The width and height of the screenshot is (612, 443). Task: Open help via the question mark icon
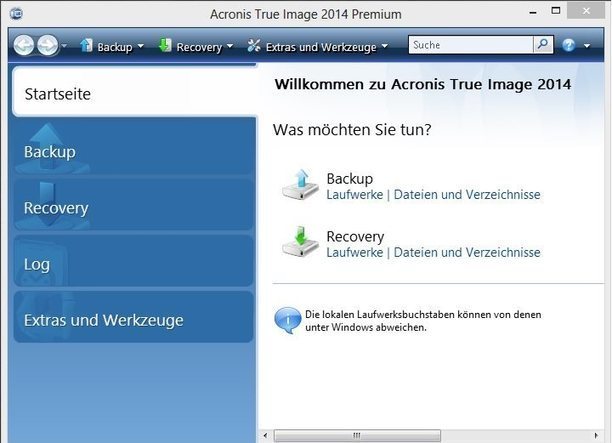[x=569, y=46]
